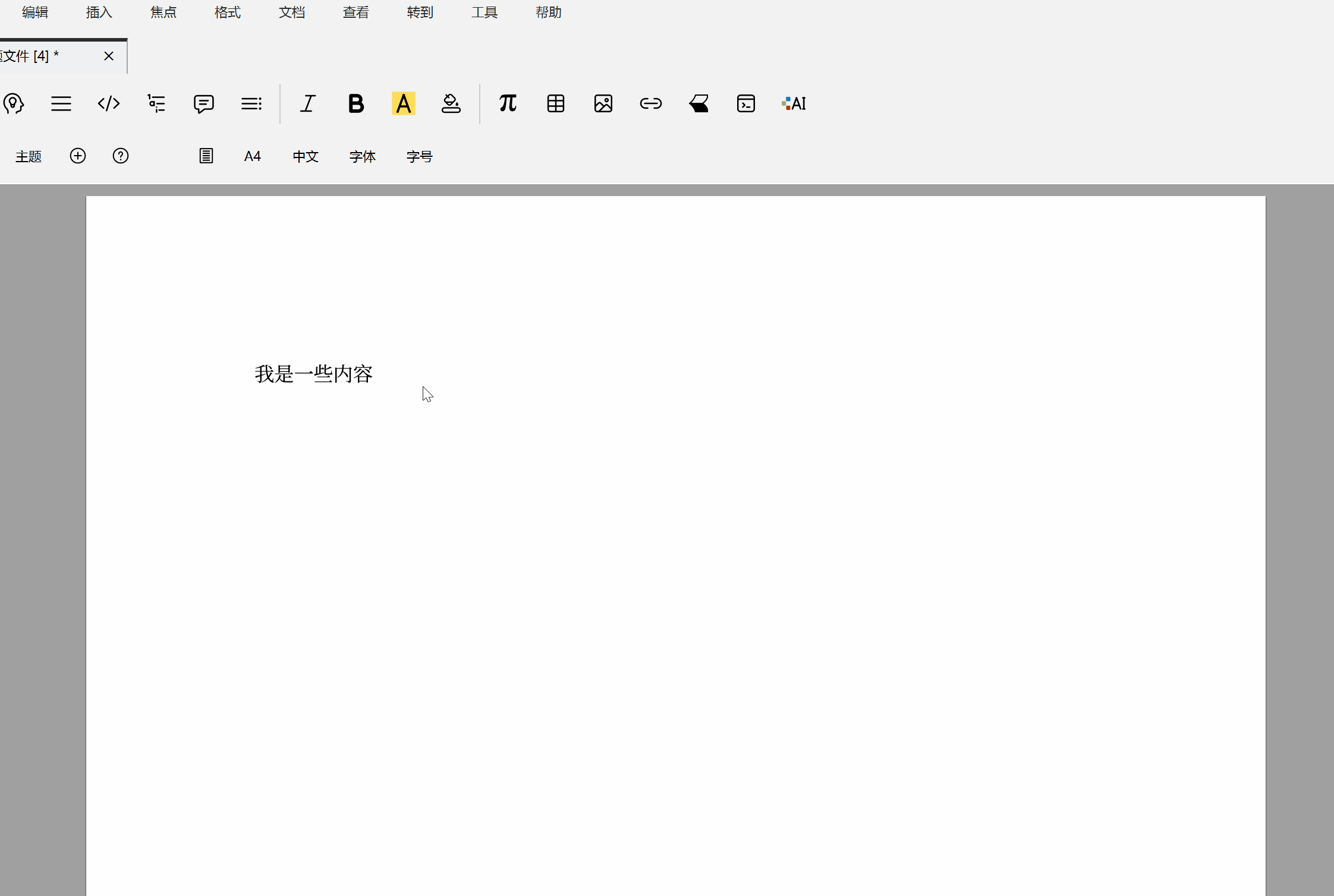This screenshot has width=1334, height=896.
Task: Click the 主题 theme button
Action: 29,156
